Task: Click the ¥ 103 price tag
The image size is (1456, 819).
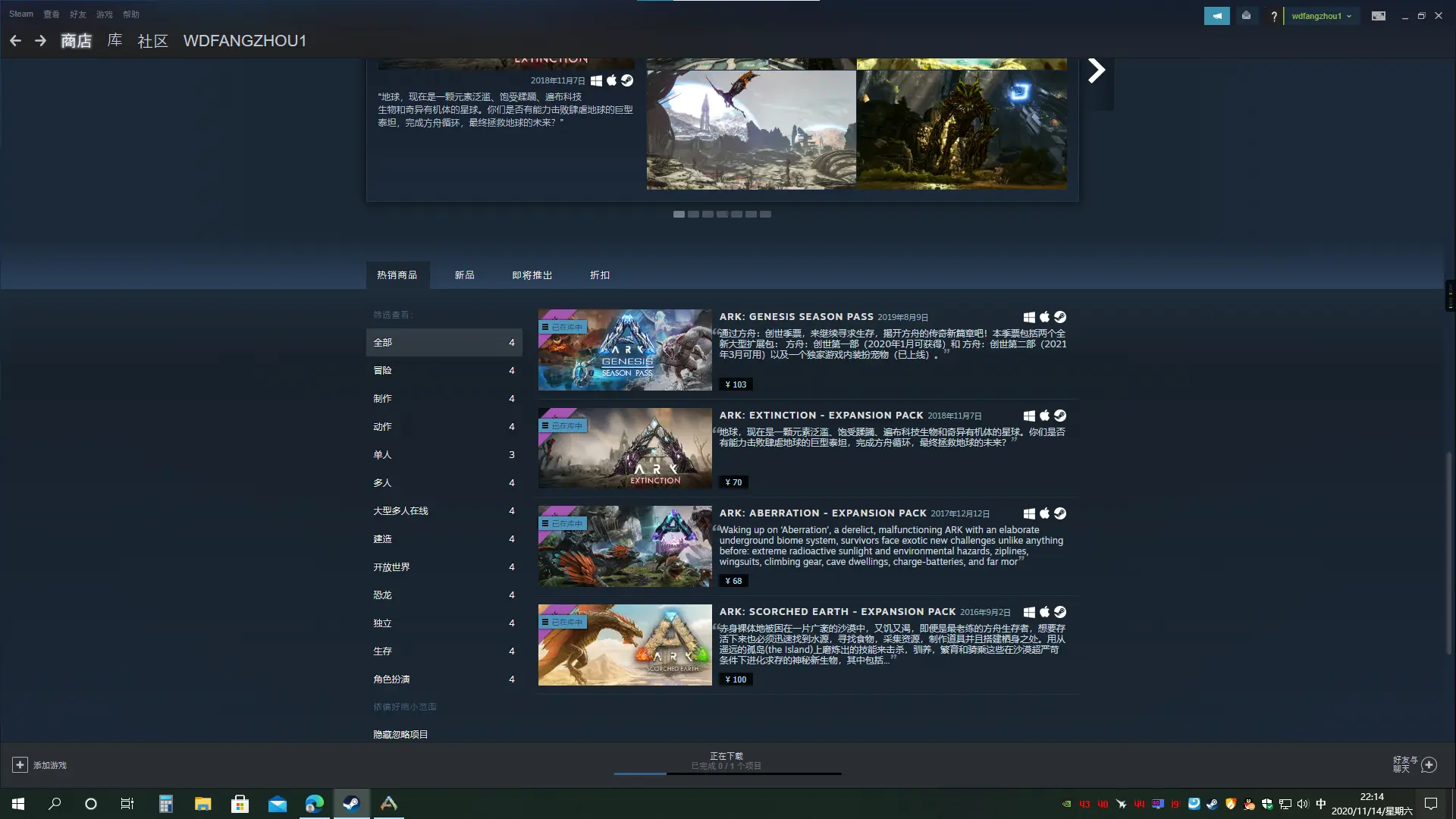Action: [x=736, y=384]
